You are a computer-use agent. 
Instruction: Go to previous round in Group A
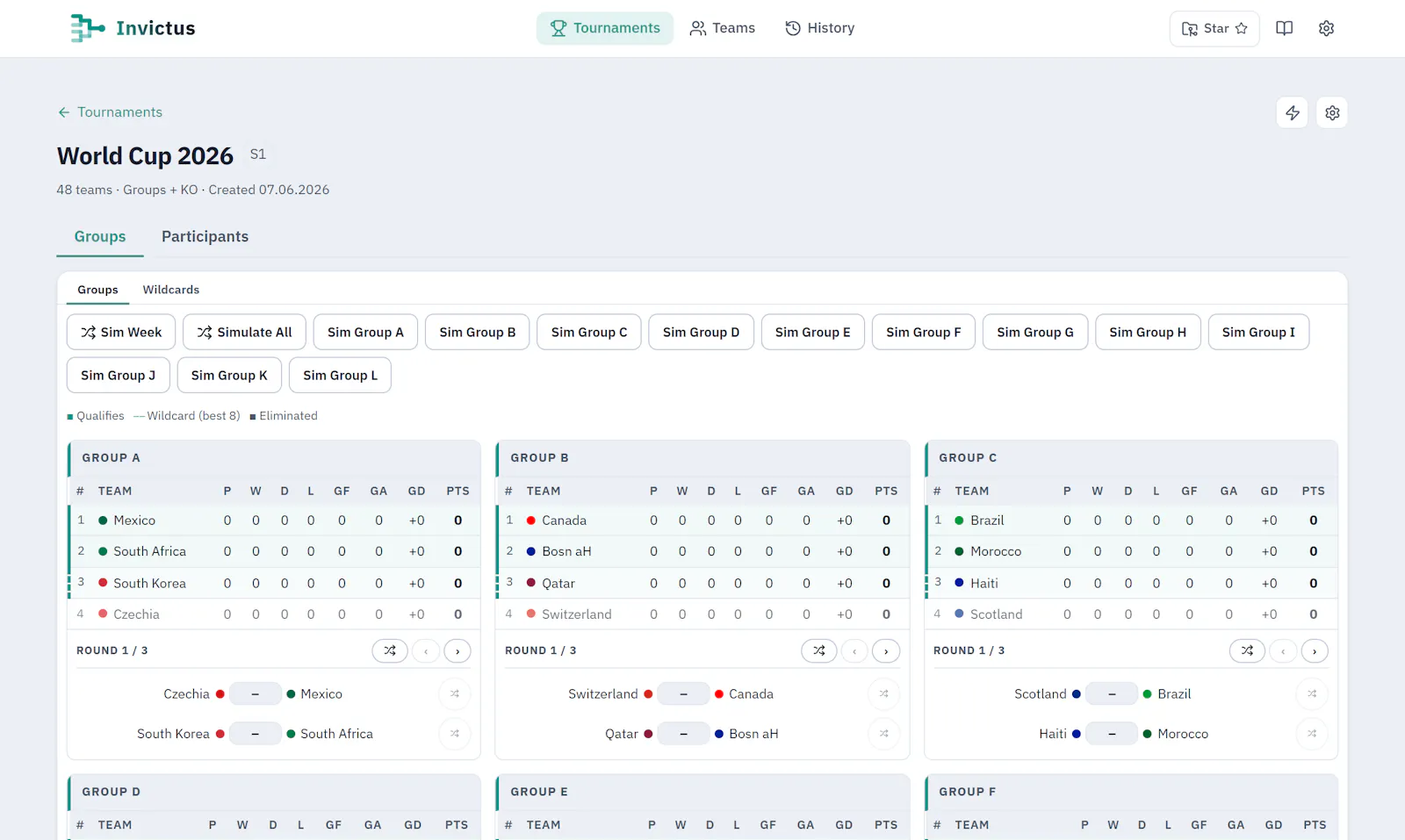coord(426,650)
